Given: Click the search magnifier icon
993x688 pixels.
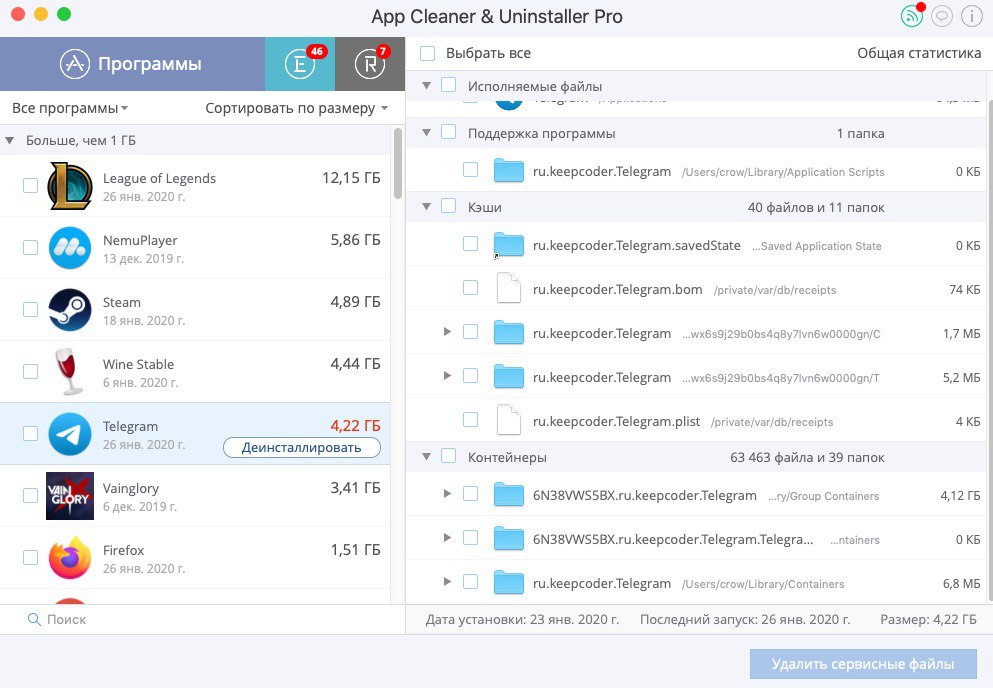Looking at the screenshot, I should point(34,619).
